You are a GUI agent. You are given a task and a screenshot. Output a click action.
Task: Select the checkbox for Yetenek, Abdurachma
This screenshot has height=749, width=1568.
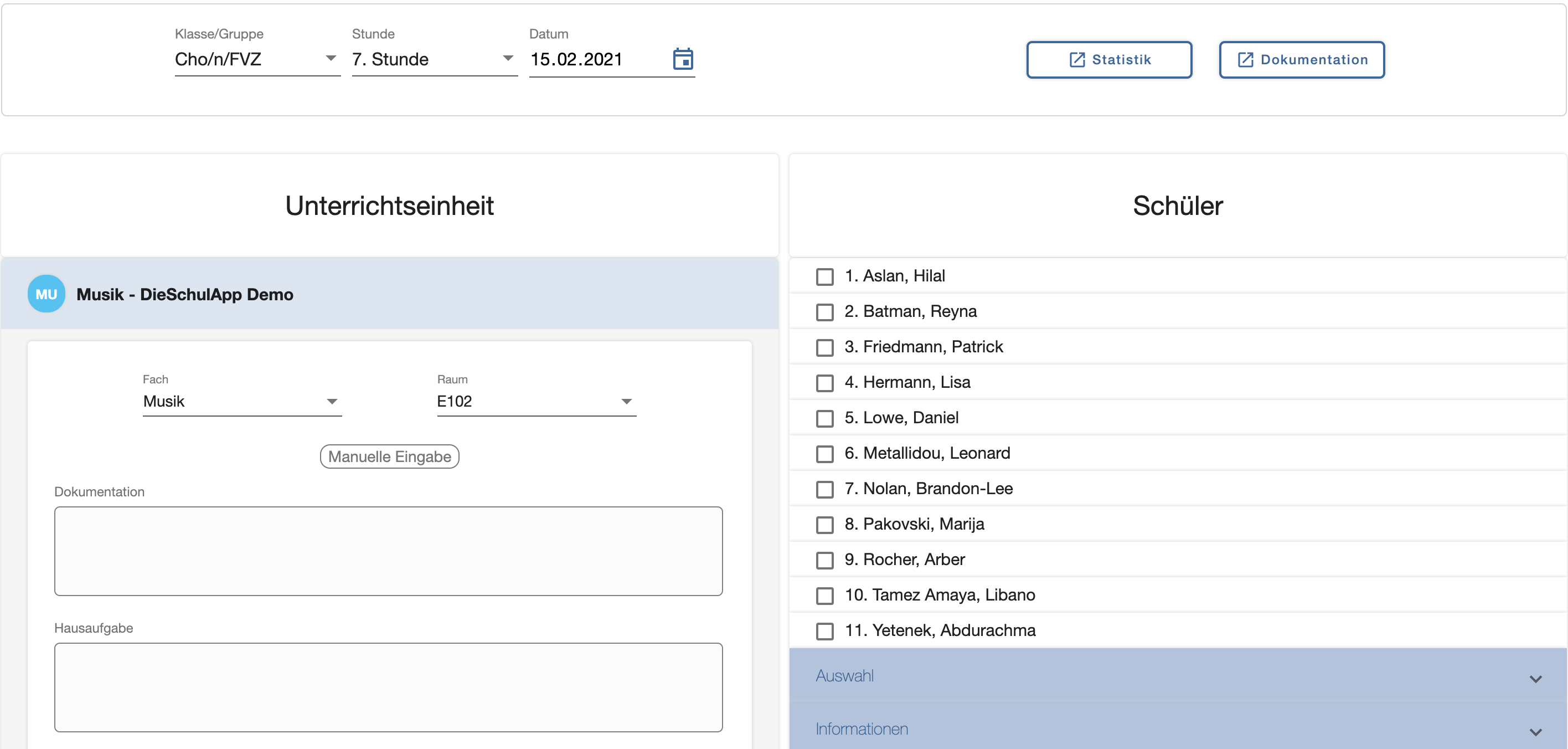click(825, 631)
